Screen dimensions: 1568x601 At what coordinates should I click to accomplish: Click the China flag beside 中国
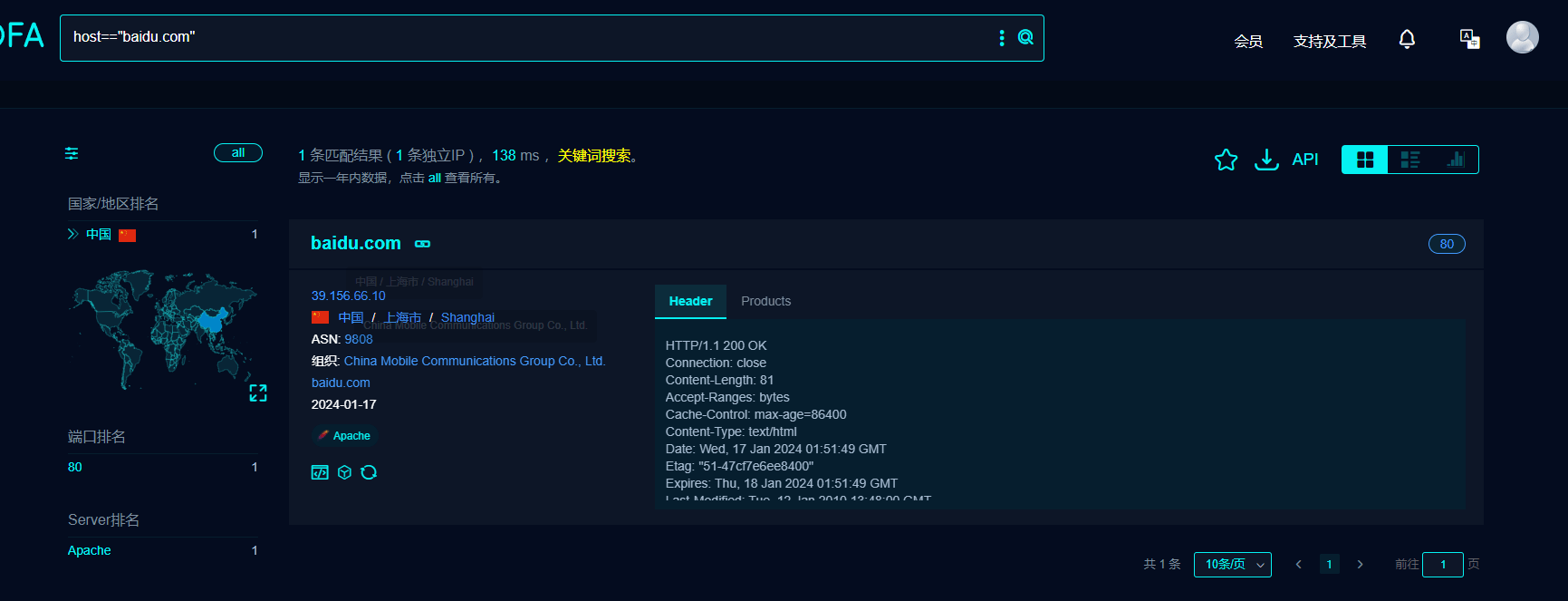(x=128, y=236)
